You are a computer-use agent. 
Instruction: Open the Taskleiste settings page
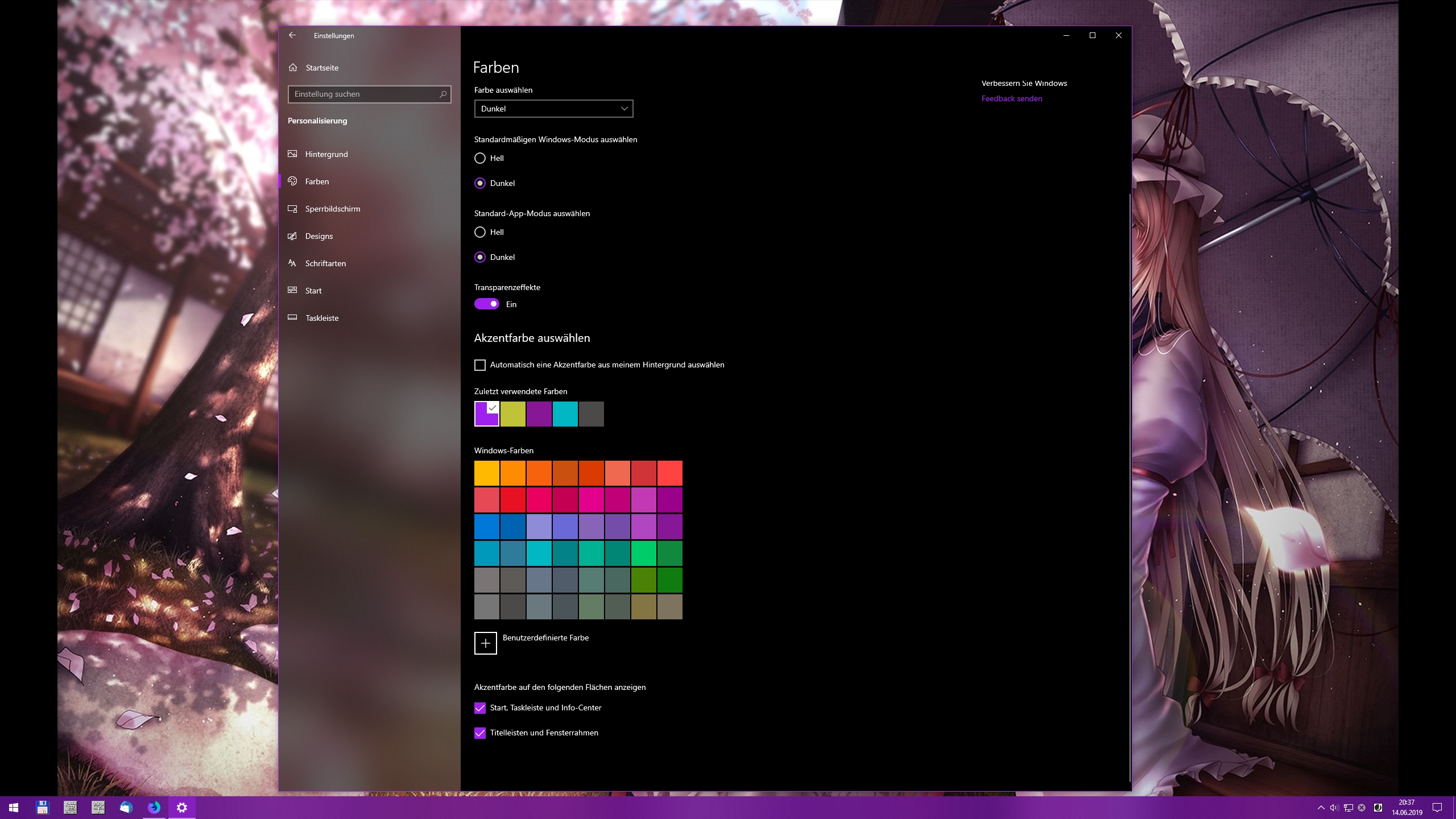point(322,318)
